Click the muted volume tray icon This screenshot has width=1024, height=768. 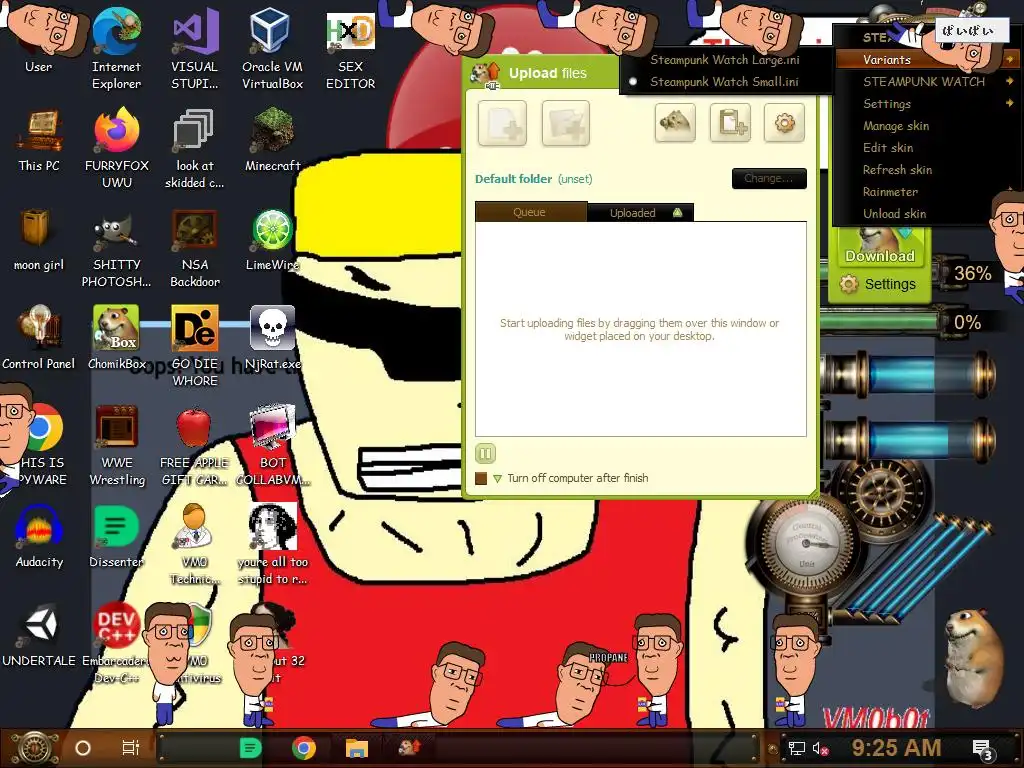point(820,748)
